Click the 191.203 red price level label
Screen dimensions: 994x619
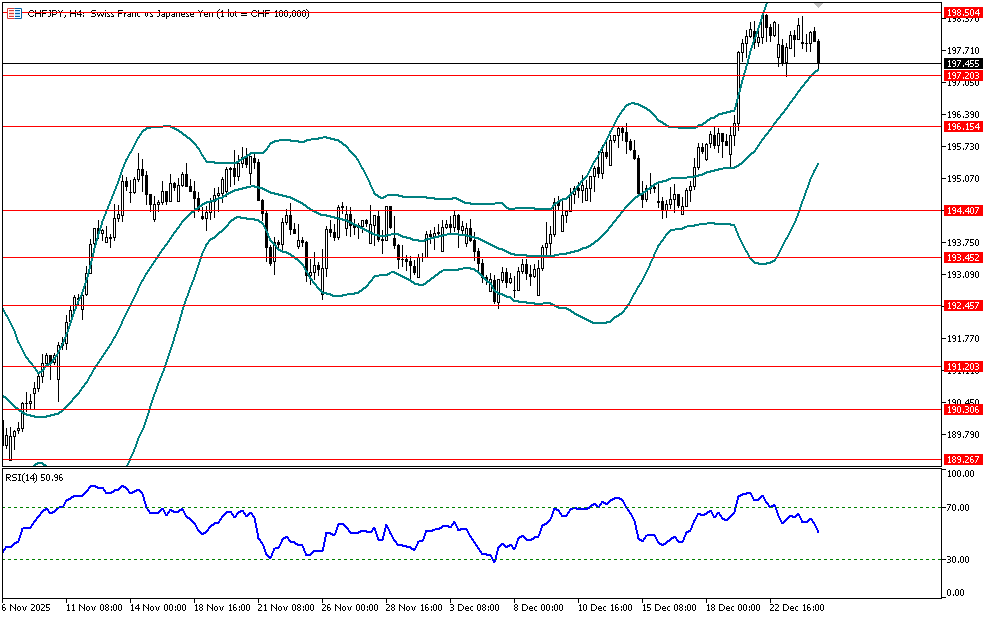pos(961,366)
